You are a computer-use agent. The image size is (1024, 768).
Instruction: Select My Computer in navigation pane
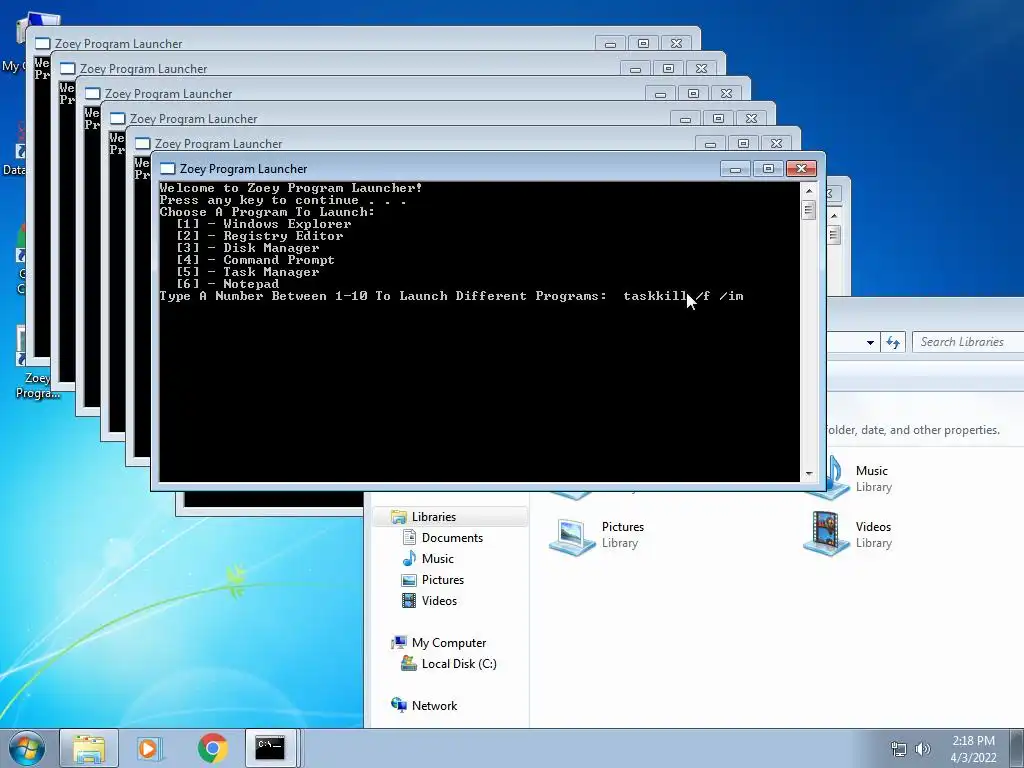[449, 643]
